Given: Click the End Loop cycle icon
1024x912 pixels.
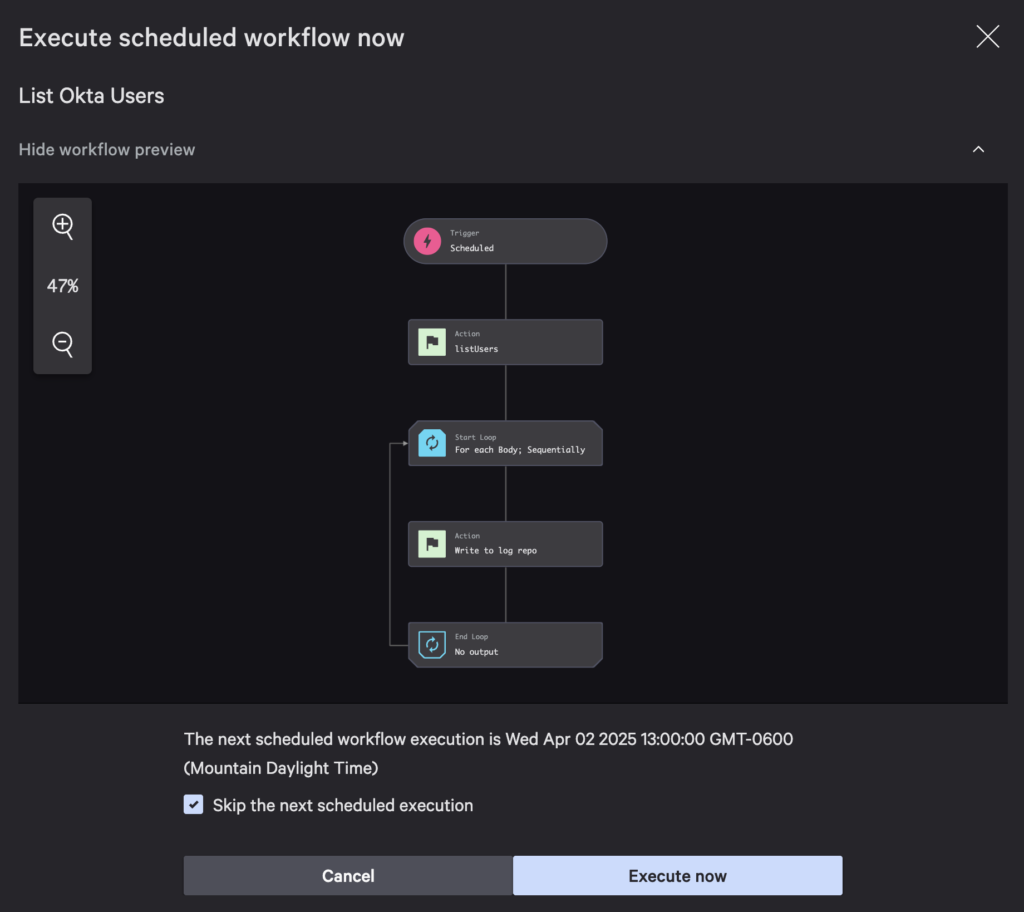Looking at the screenshot, I should click(432, 645).
